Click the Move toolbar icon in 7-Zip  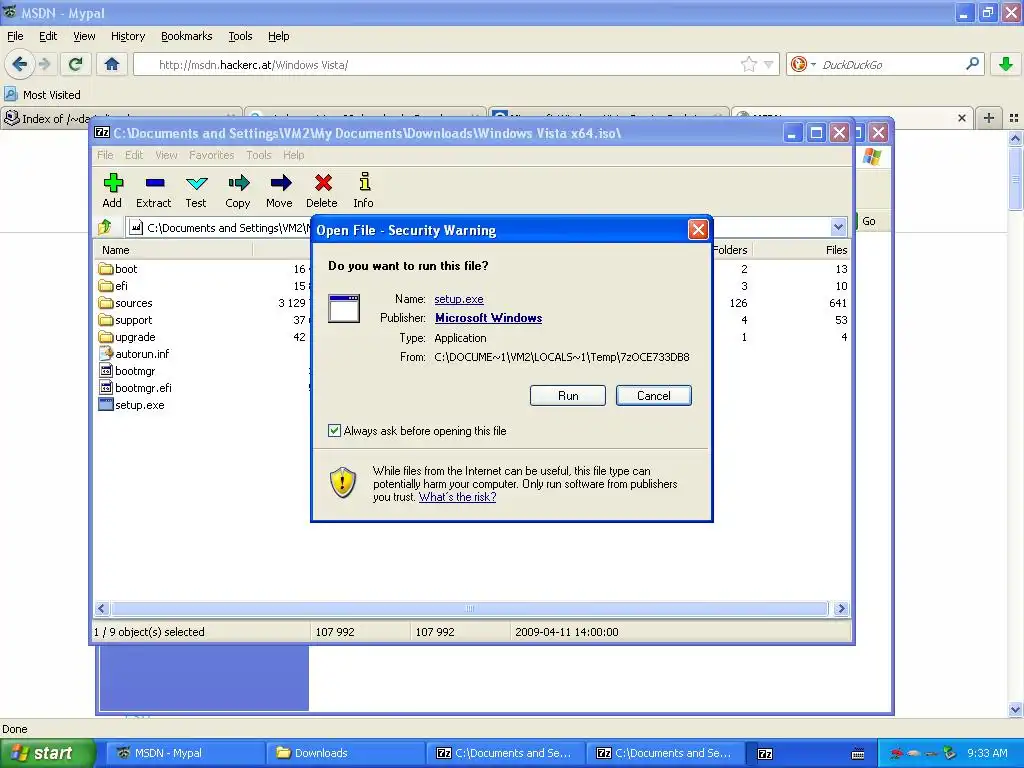(280, 184)
